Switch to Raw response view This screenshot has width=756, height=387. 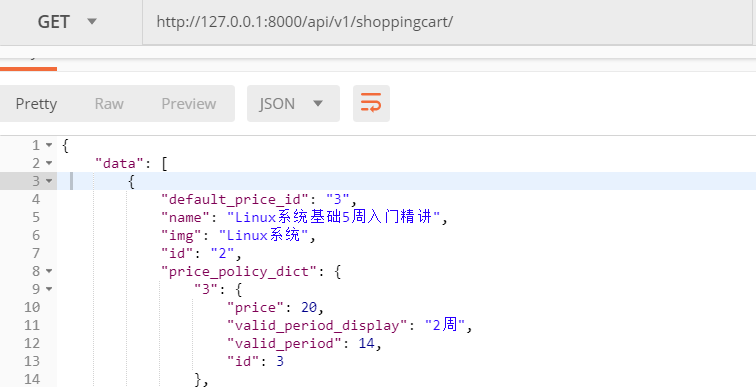[109, 104]
